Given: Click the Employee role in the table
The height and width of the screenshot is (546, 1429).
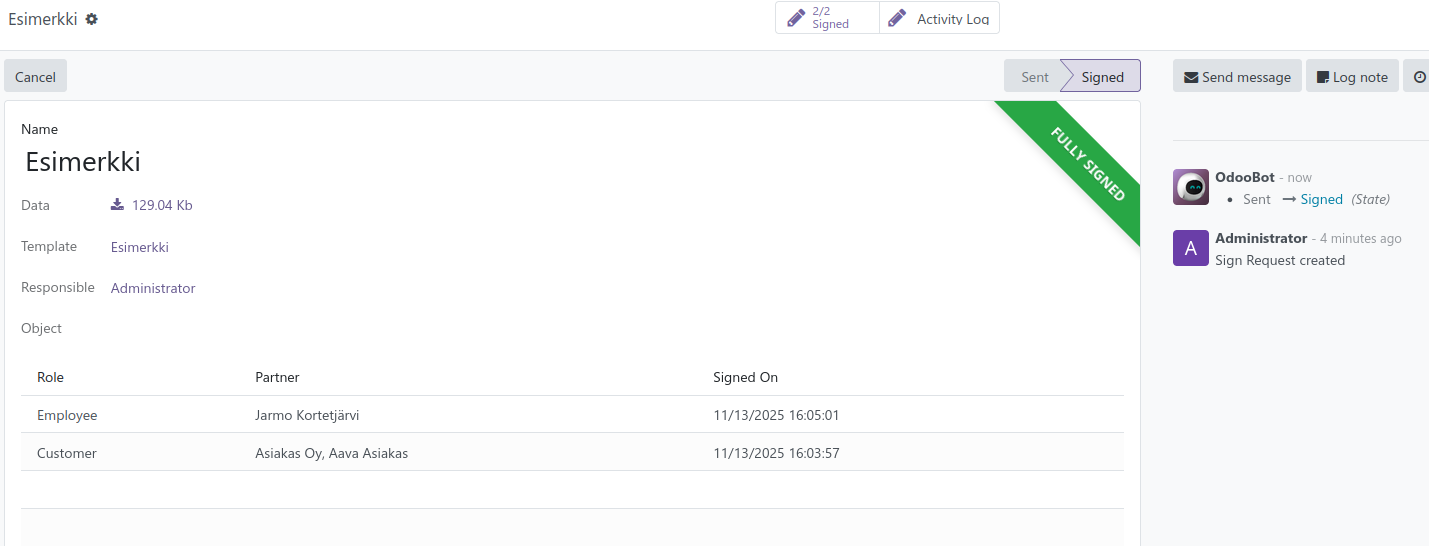Looking at the screenshot, I should pyautogui.click(x=67, y=415).
